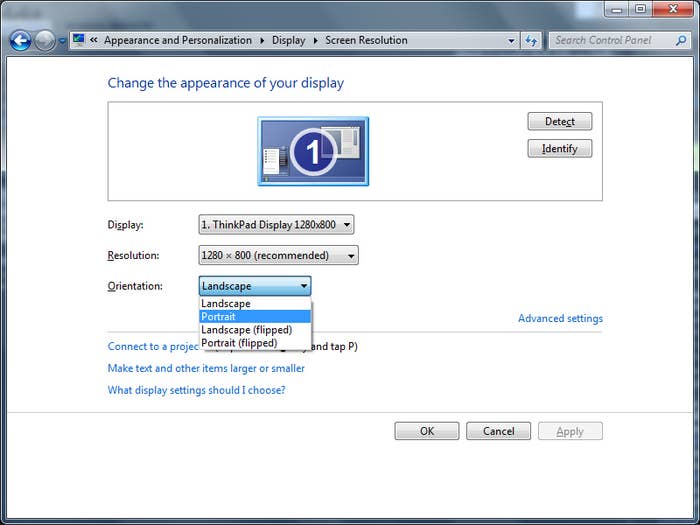700x525 pixels.
Task: Open What display settings should I choose
Action: (x=196, y=390)
